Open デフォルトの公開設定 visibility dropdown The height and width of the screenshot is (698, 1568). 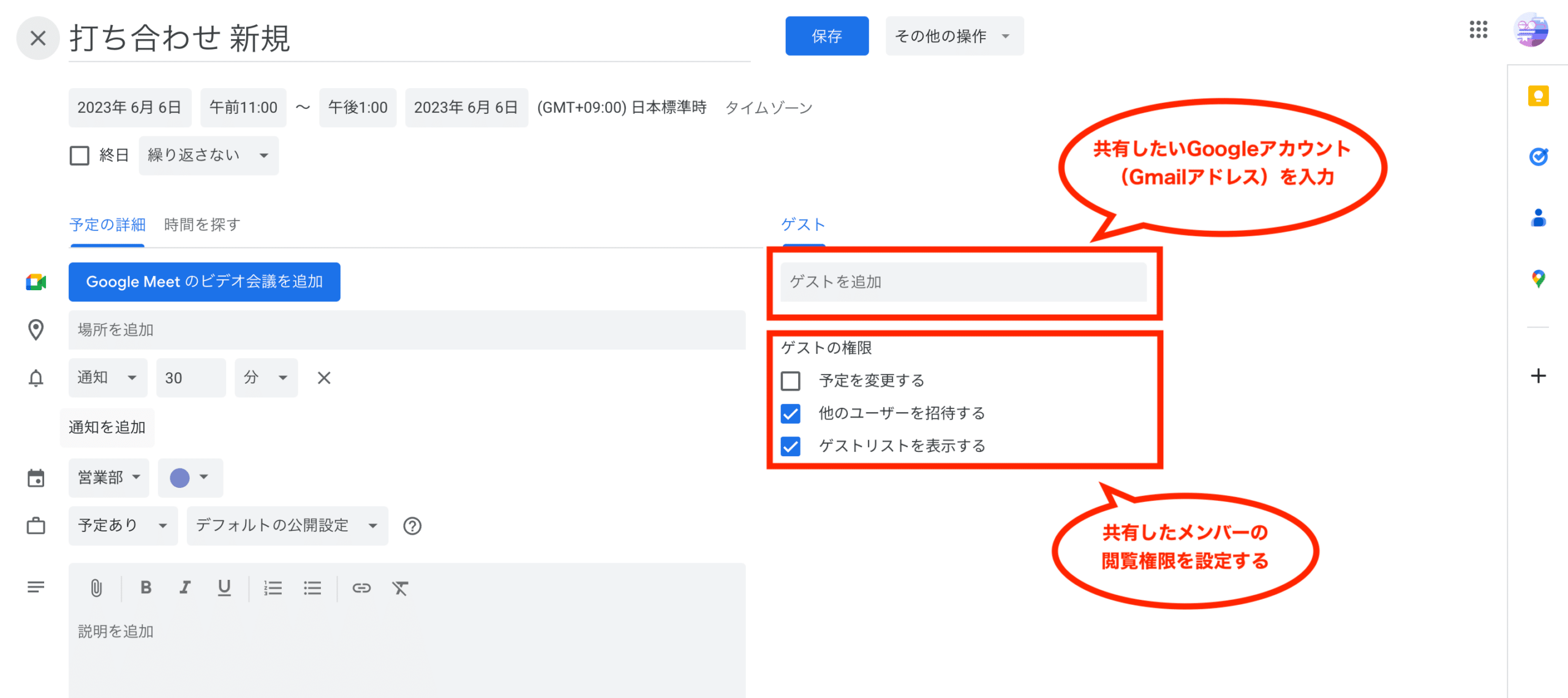pos(287,525)
